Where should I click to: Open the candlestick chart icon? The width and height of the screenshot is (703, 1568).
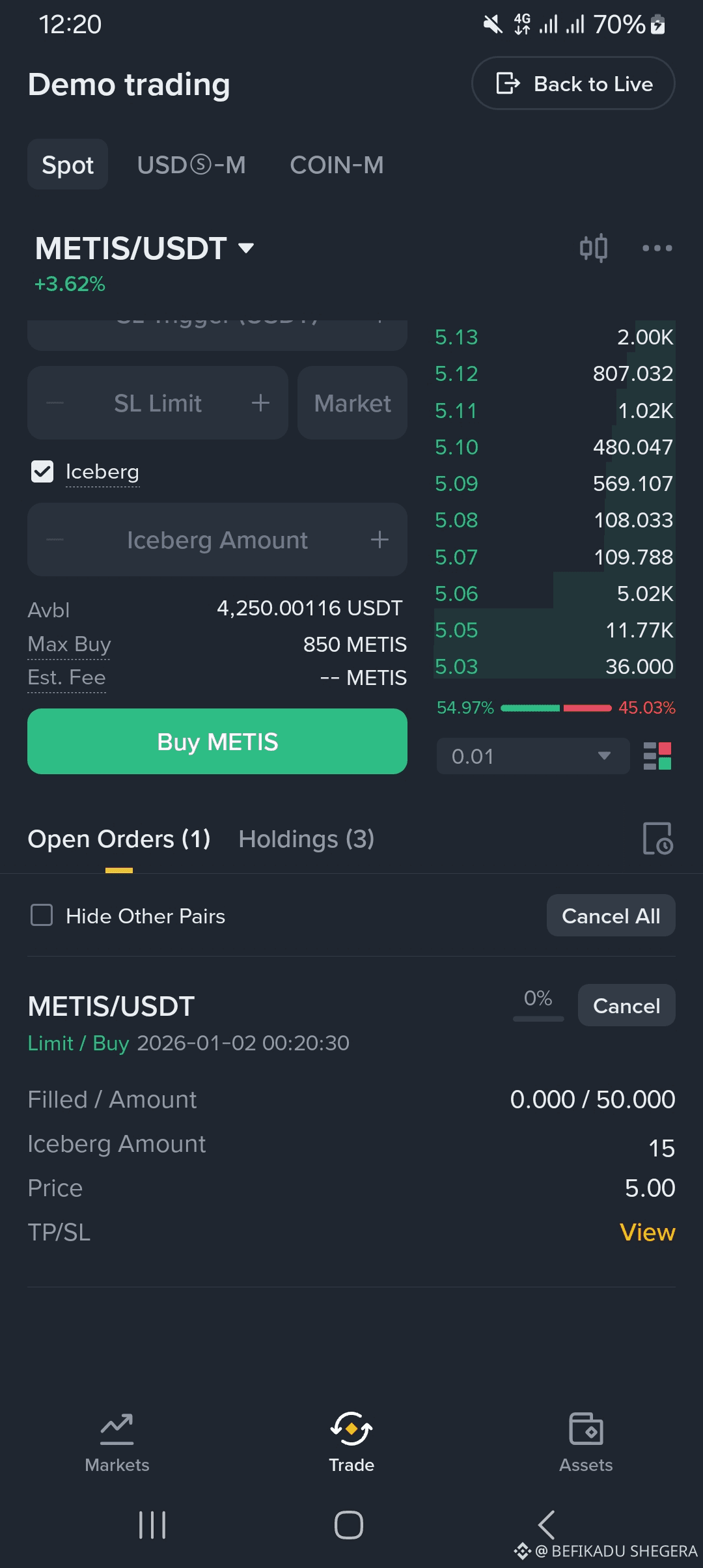coord(593,248)
